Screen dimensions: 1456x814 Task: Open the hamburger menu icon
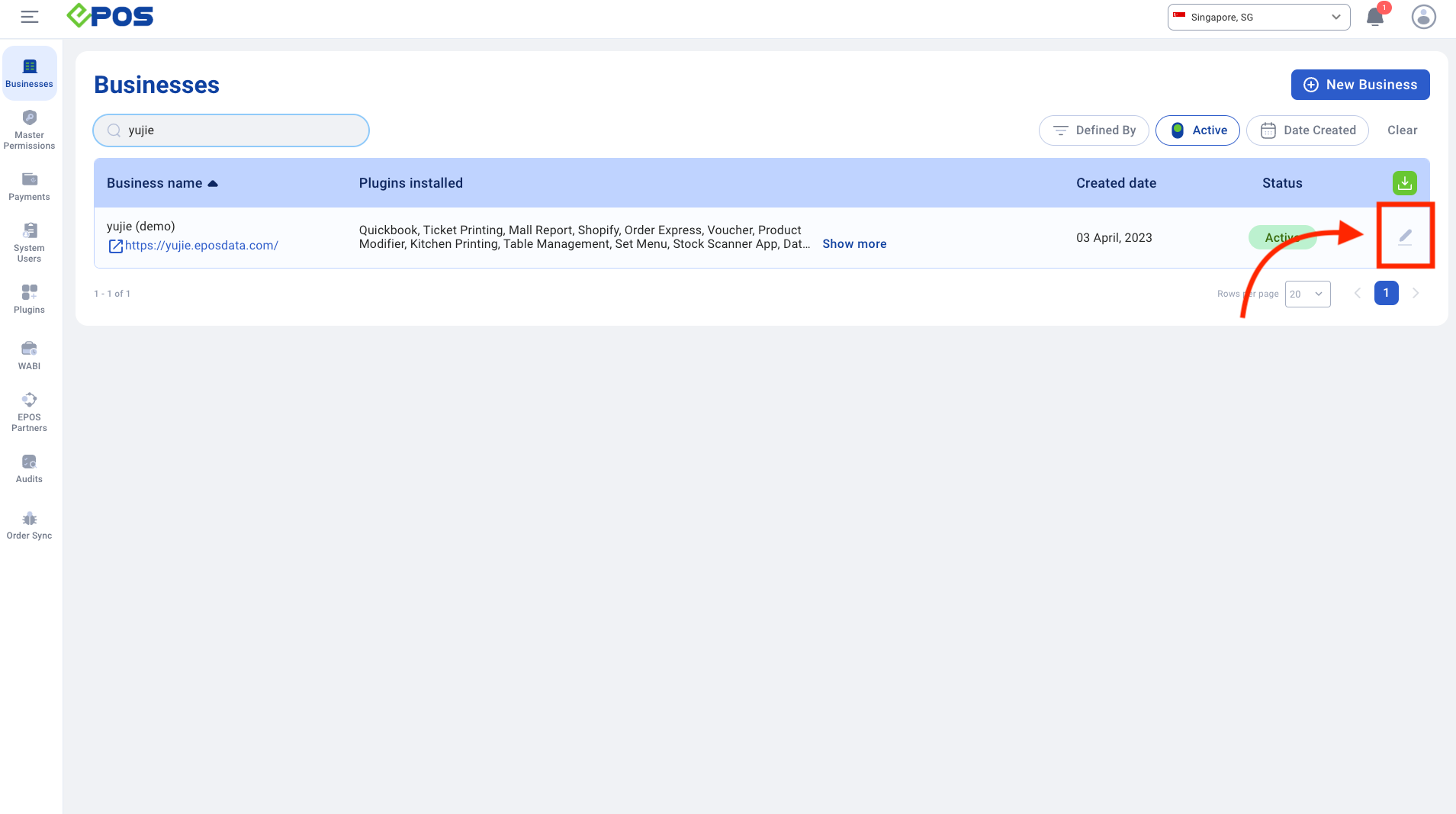click(30, 17)
